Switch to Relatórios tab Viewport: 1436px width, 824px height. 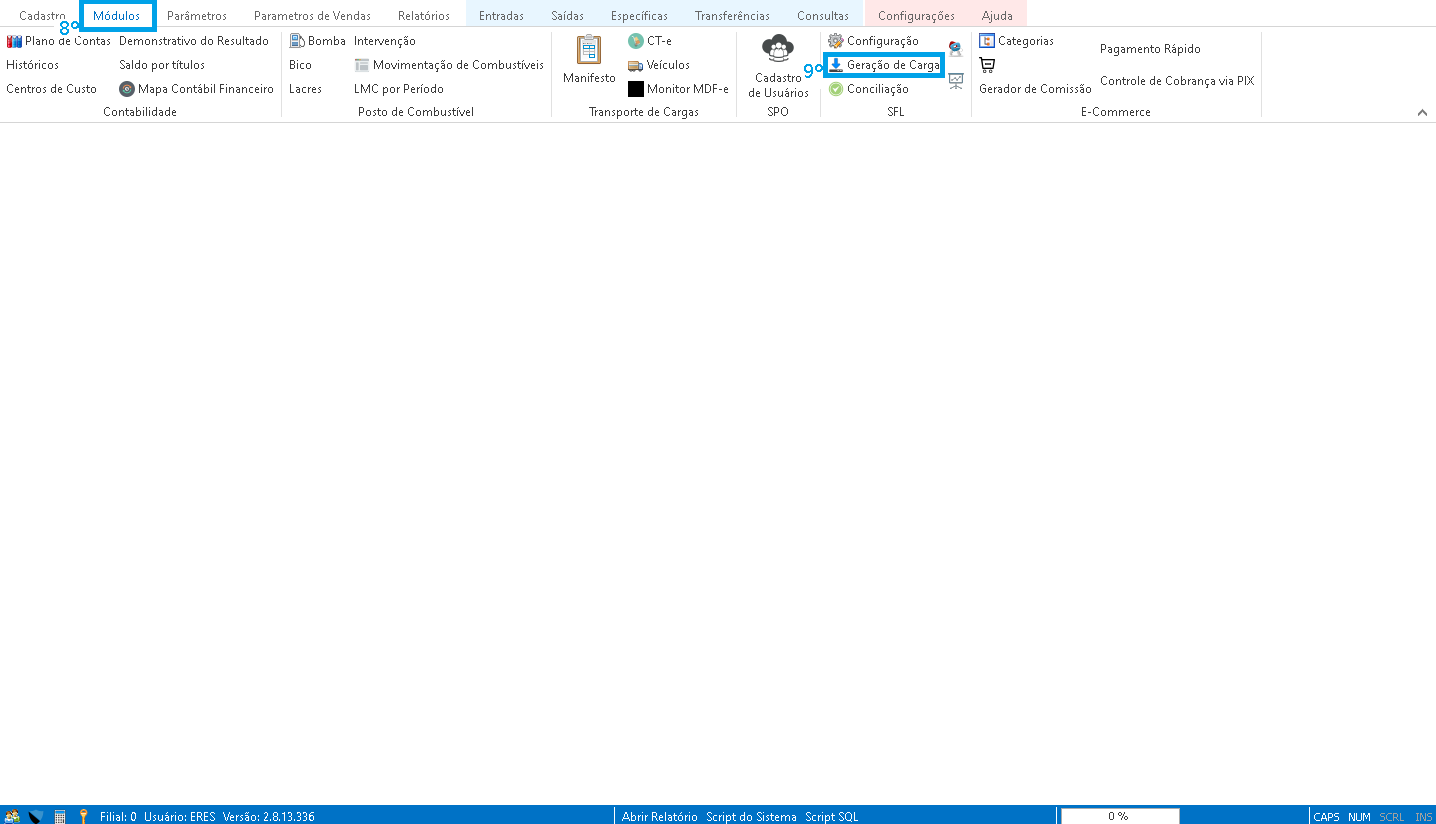click(424, 16)
